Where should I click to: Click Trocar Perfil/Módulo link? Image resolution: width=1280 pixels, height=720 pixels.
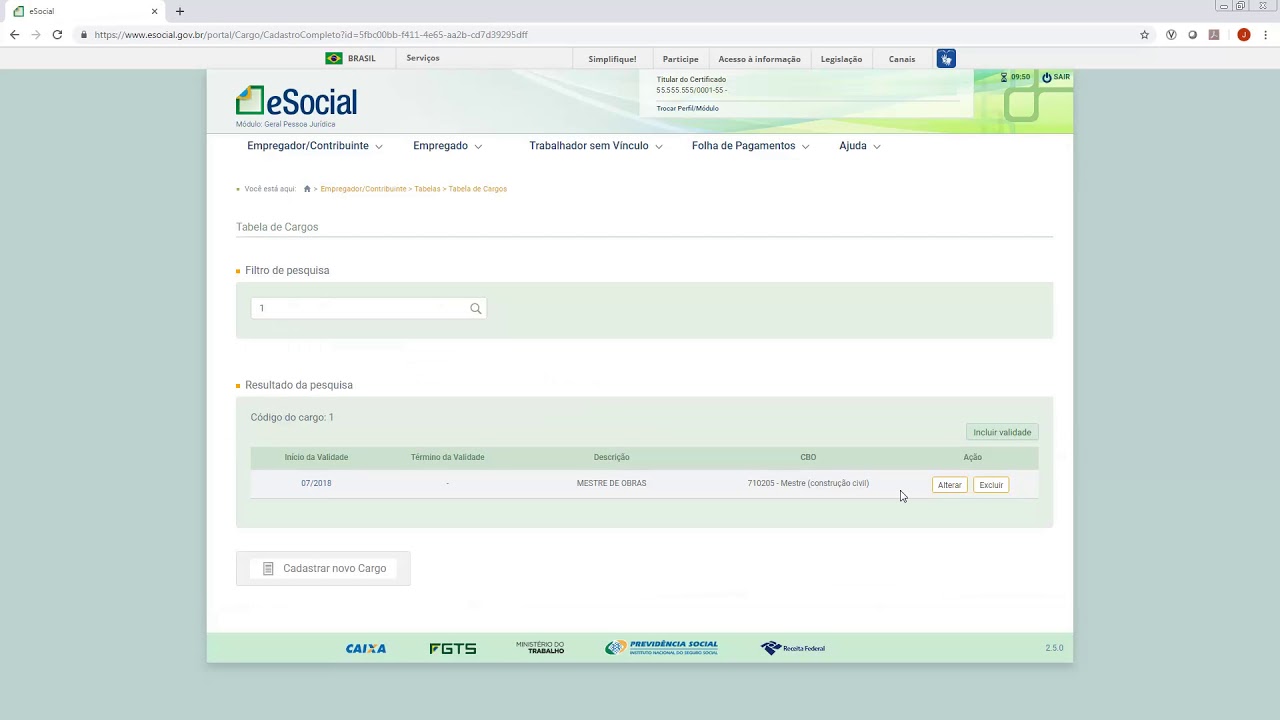687,108
